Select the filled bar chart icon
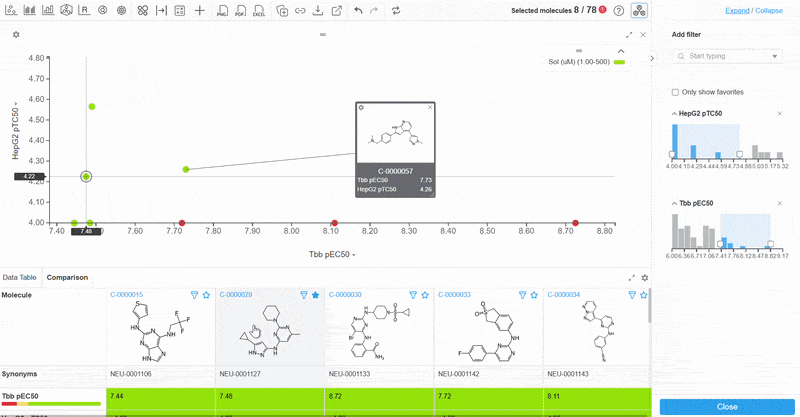 pyautogui.click(x=30, y=10)
